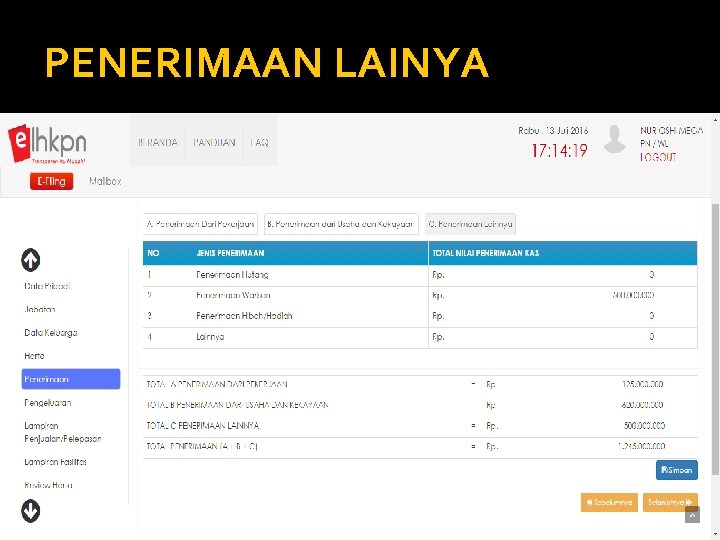The image size is (720, 540).
Task: Open Pengeluaran in sidebar
Action: [47, 403]
